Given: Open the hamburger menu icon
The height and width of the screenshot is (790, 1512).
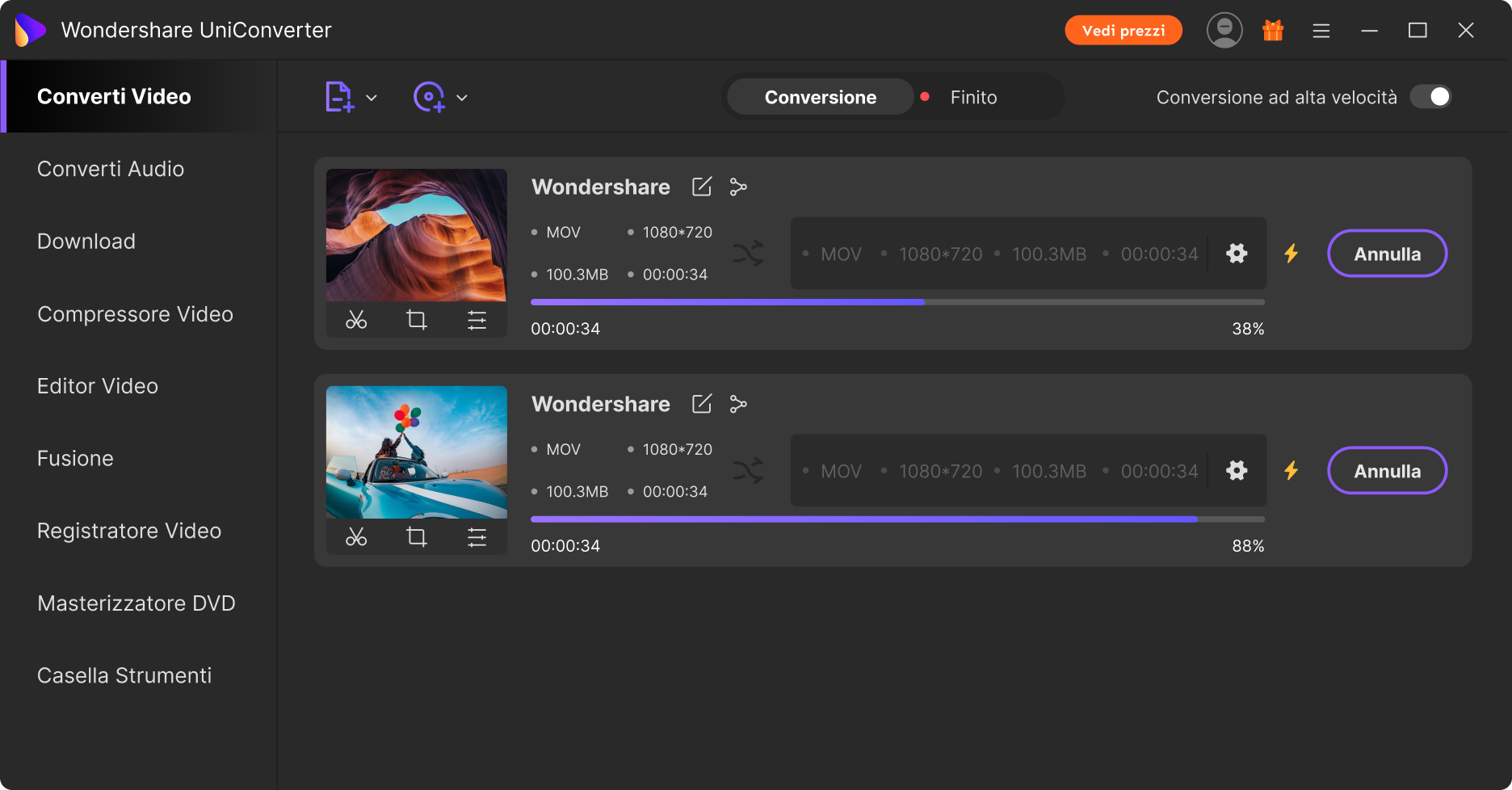Looking at the screenshot, I should pos(1321,31).
